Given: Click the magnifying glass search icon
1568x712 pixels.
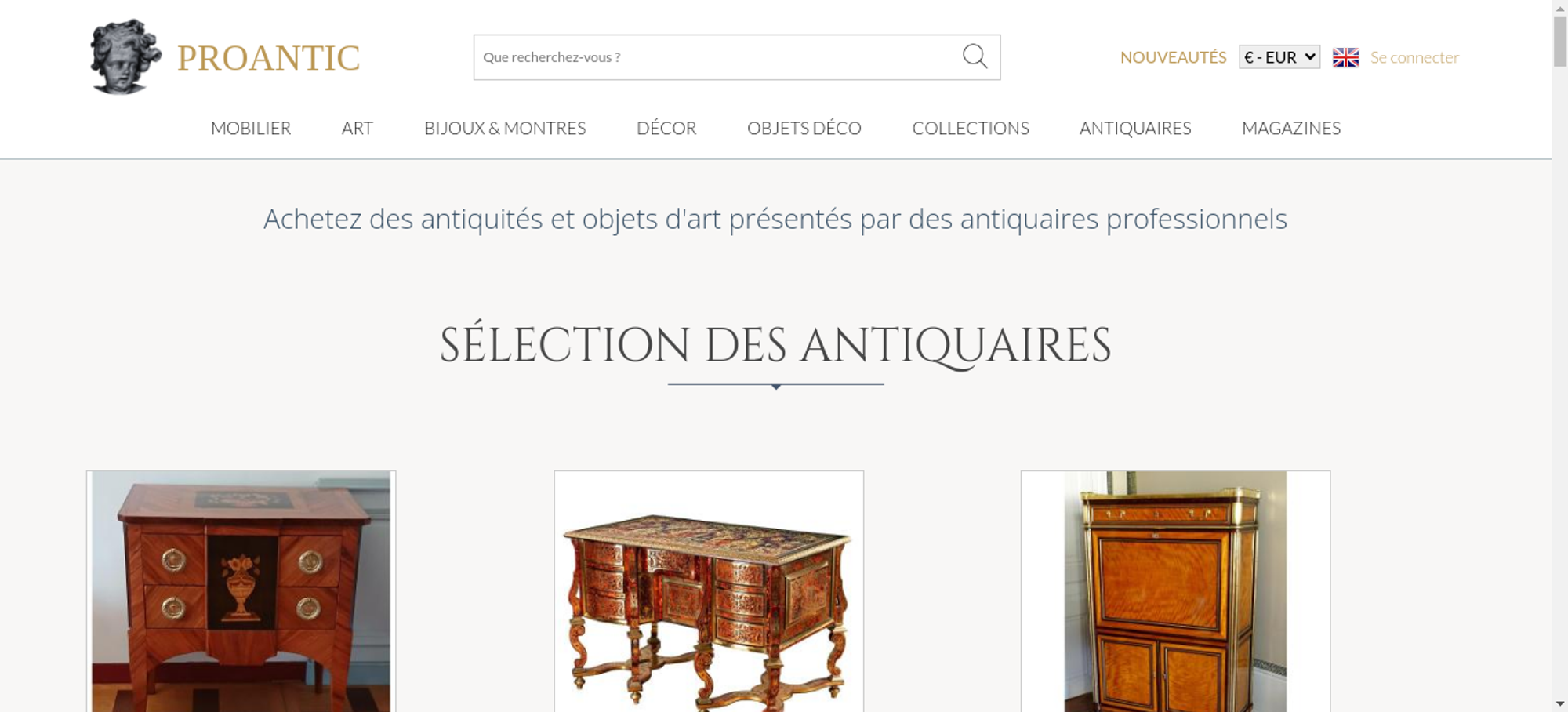Looking at the screenshot, I should [x=975, y=56].
